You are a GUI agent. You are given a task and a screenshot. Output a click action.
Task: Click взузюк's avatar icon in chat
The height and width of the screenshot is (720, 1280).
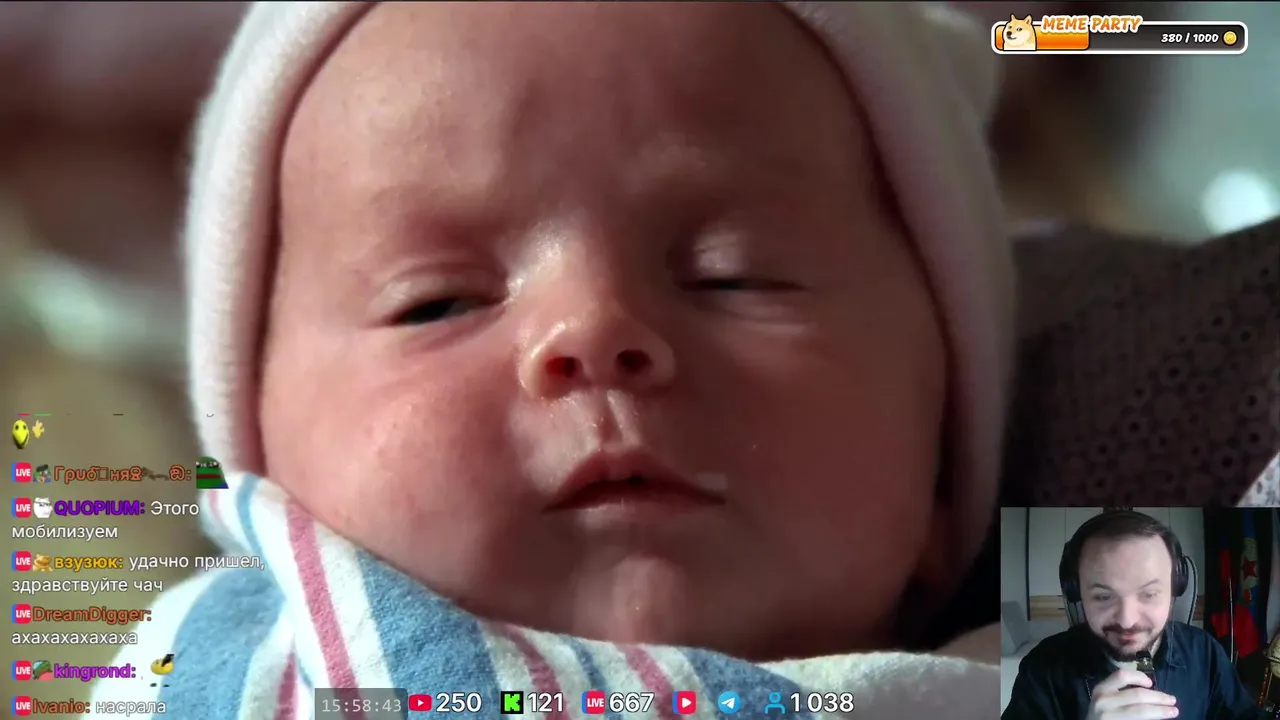(x=42, y=562)
